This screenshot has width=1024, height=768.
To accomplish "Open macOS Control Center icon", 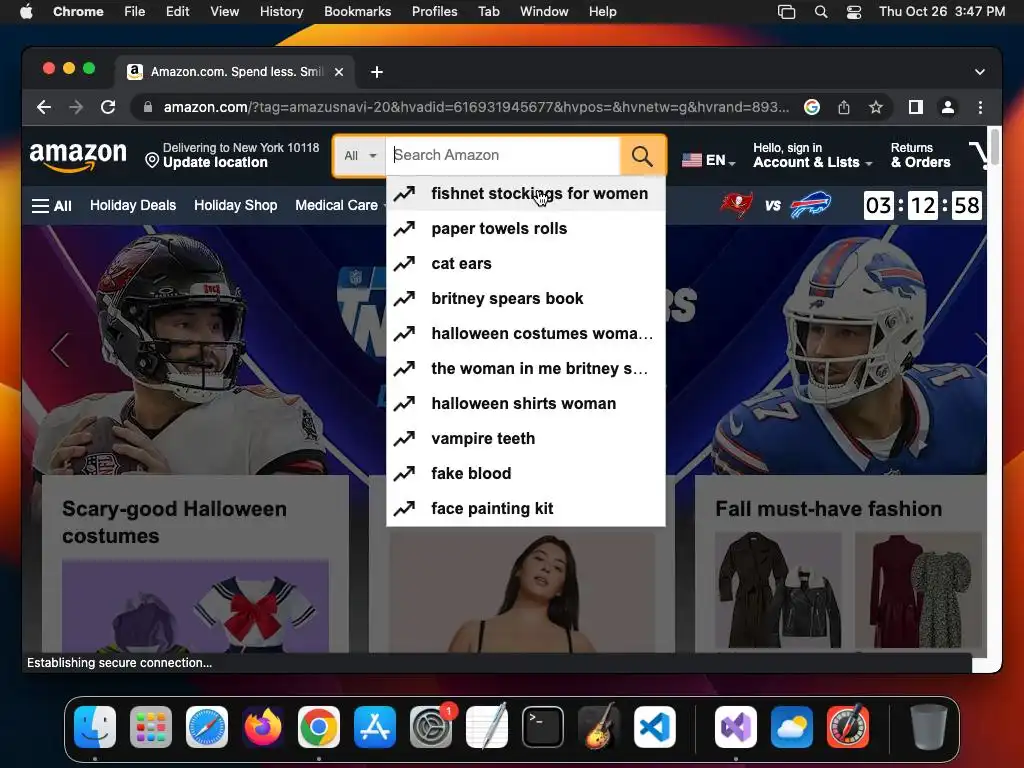I will click(854, 12).
